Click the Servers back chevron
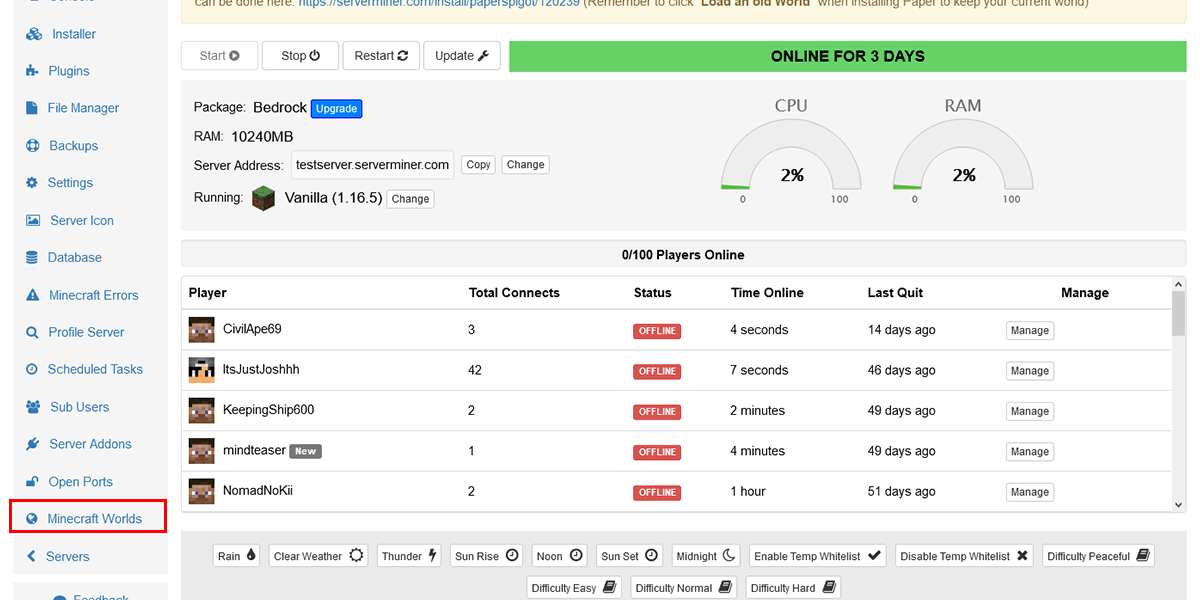This screenshot has width=1200, height=600. pyautogui.click(x=32, y=557)
